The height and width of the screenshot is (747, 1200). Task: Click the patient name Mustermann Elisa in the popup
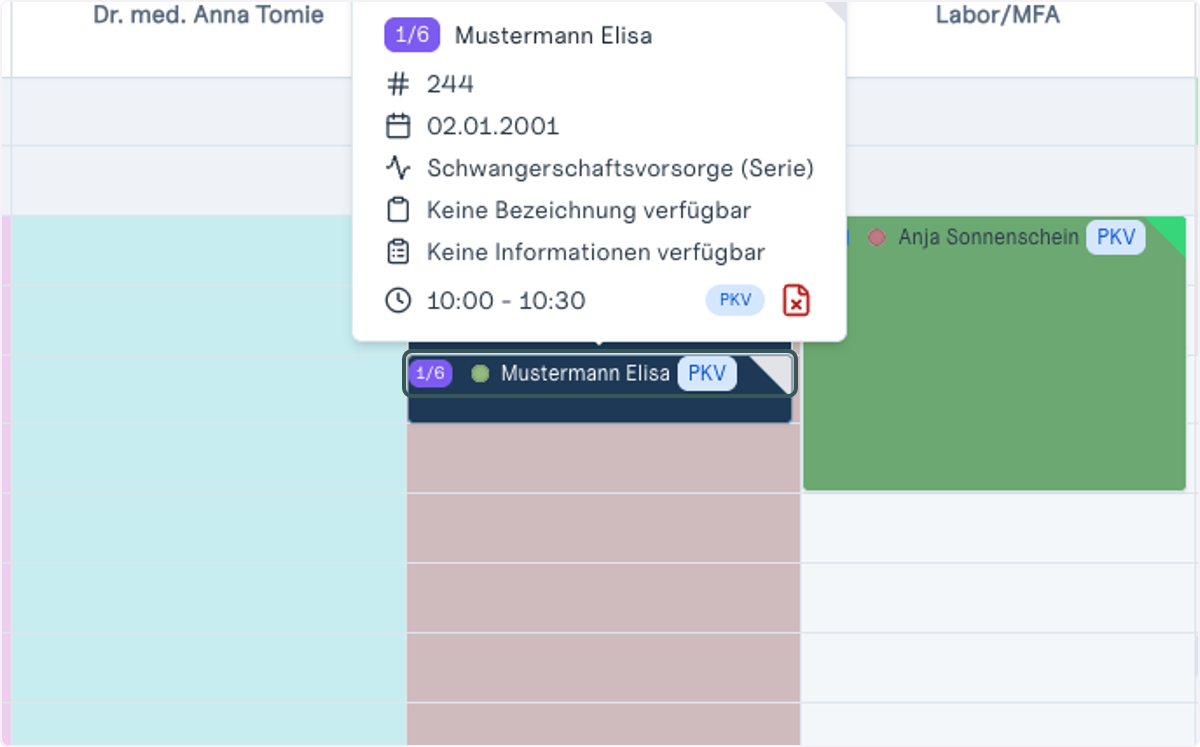tap(553, 35)
